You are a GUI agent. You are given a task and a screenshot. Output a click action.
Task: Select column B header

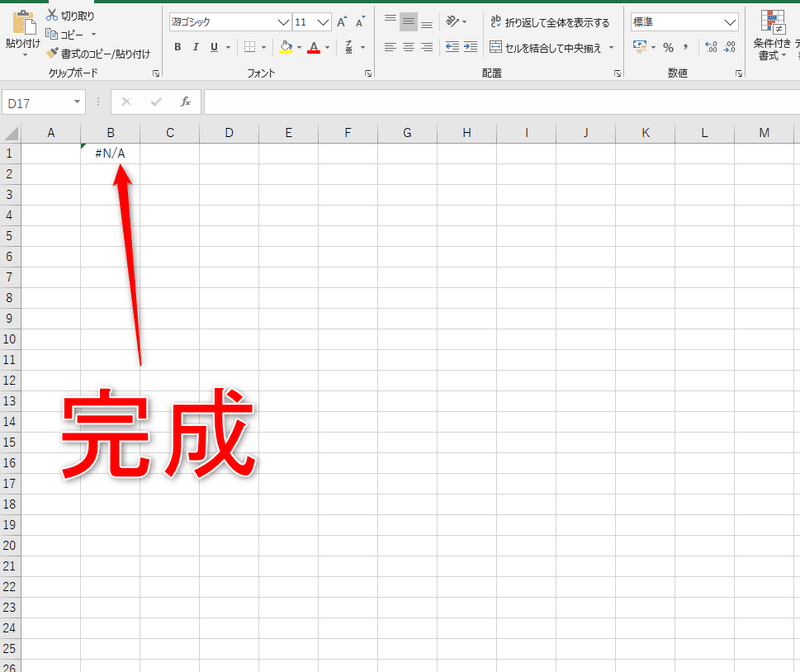(110, 133)
